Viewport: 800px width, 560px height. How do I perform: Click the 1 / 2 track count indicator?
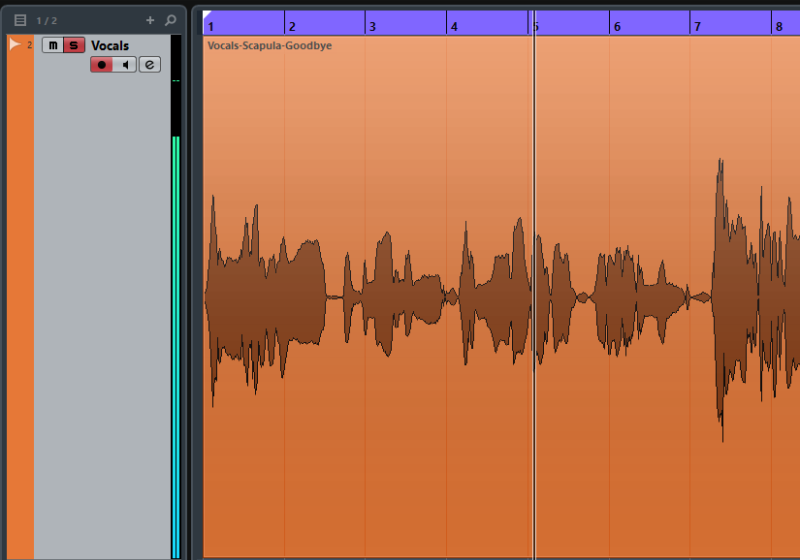pyautogui.click(x=47, y=20)
